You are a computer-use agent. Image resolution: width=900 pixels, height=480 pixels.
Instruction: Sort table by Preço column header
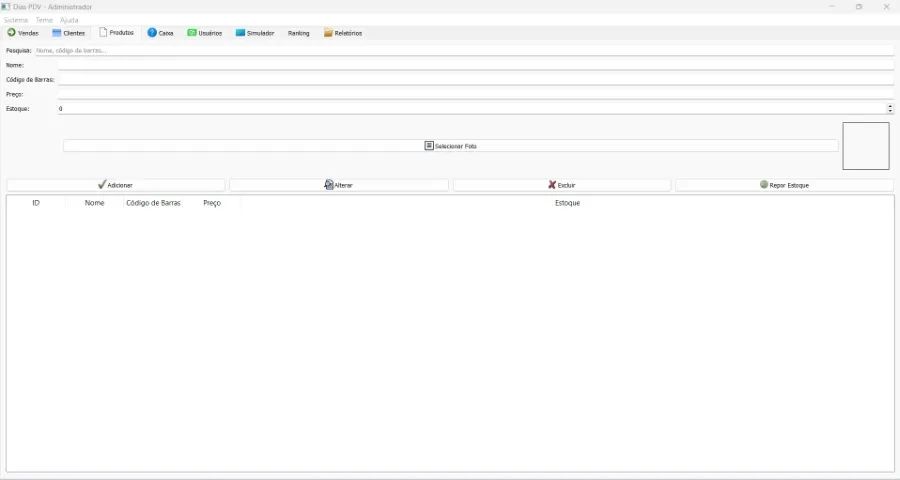212,203
